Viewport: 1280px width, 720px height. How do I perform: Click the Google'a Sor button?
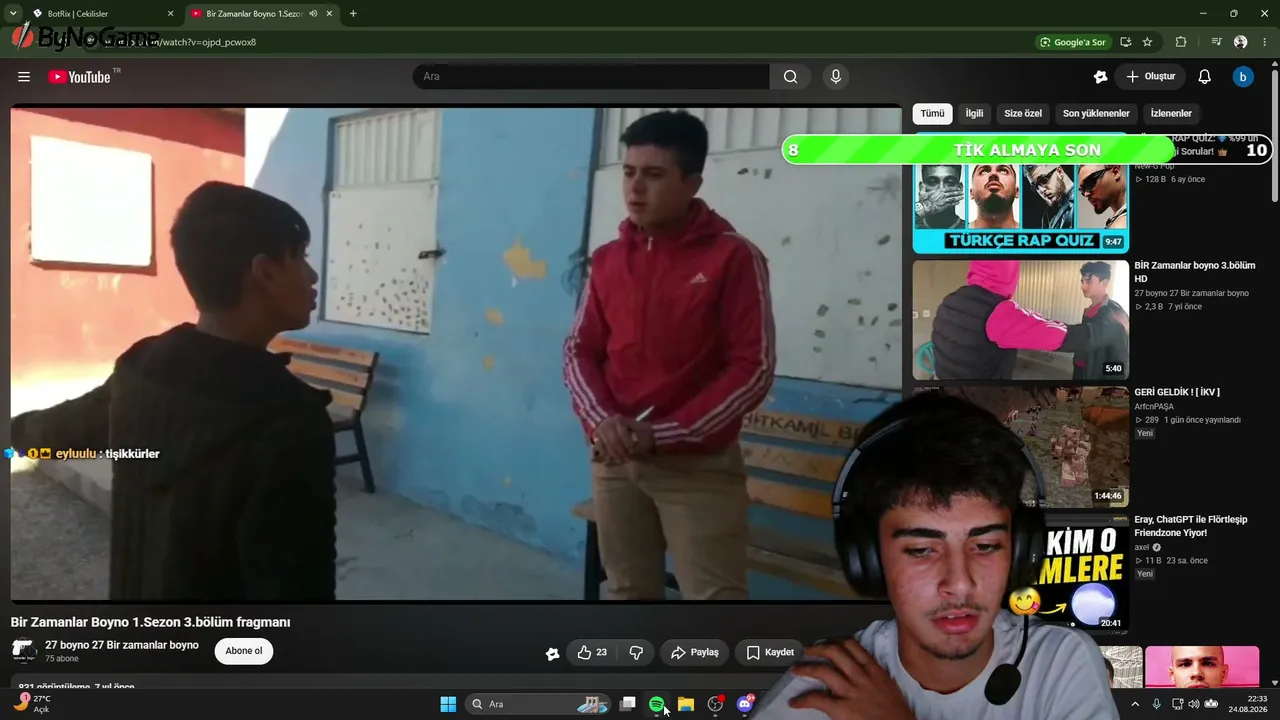(1073, 42)
